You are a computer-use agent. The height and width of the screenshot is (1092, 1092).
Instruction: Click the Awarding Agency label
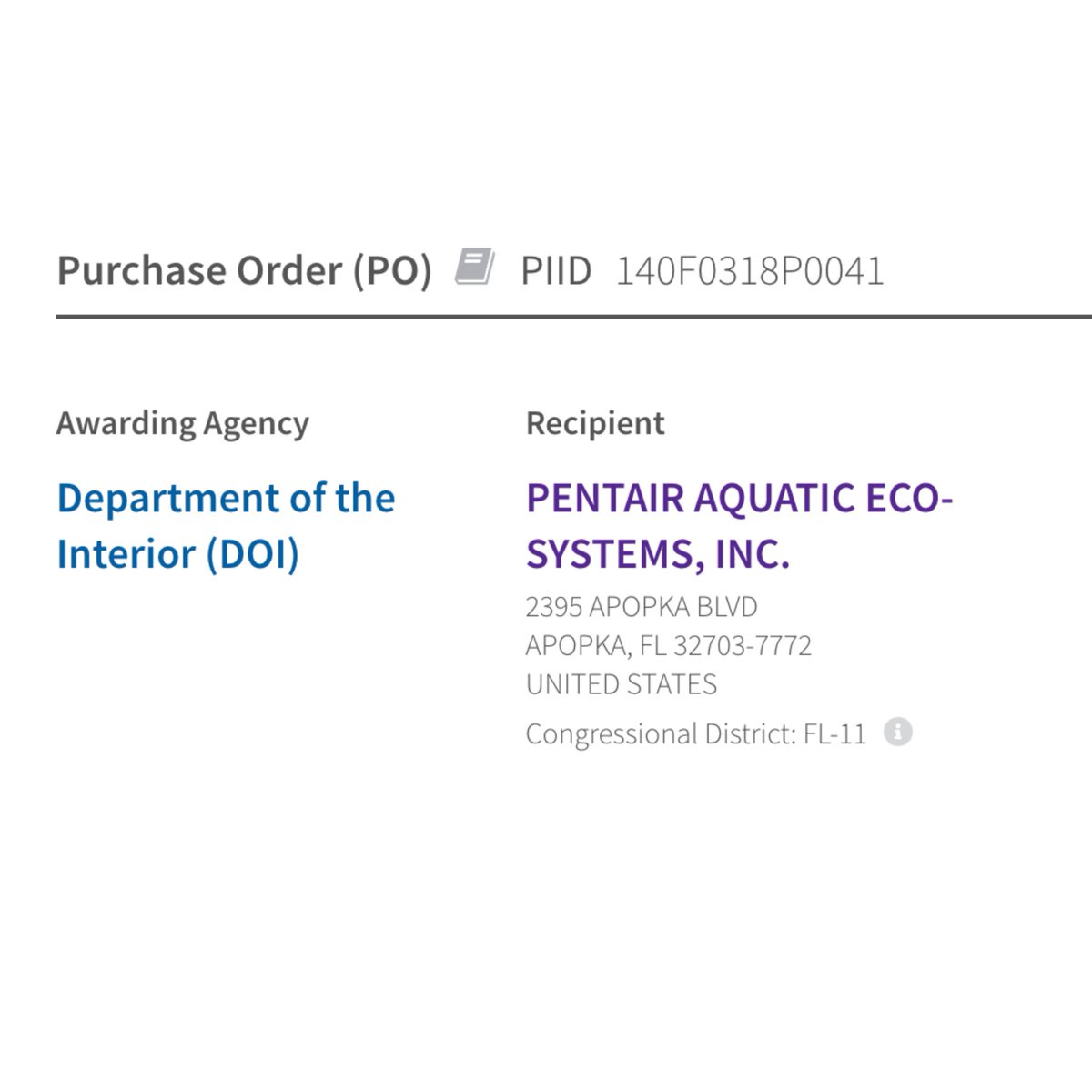pyautogui.click(x=183, y=423)
